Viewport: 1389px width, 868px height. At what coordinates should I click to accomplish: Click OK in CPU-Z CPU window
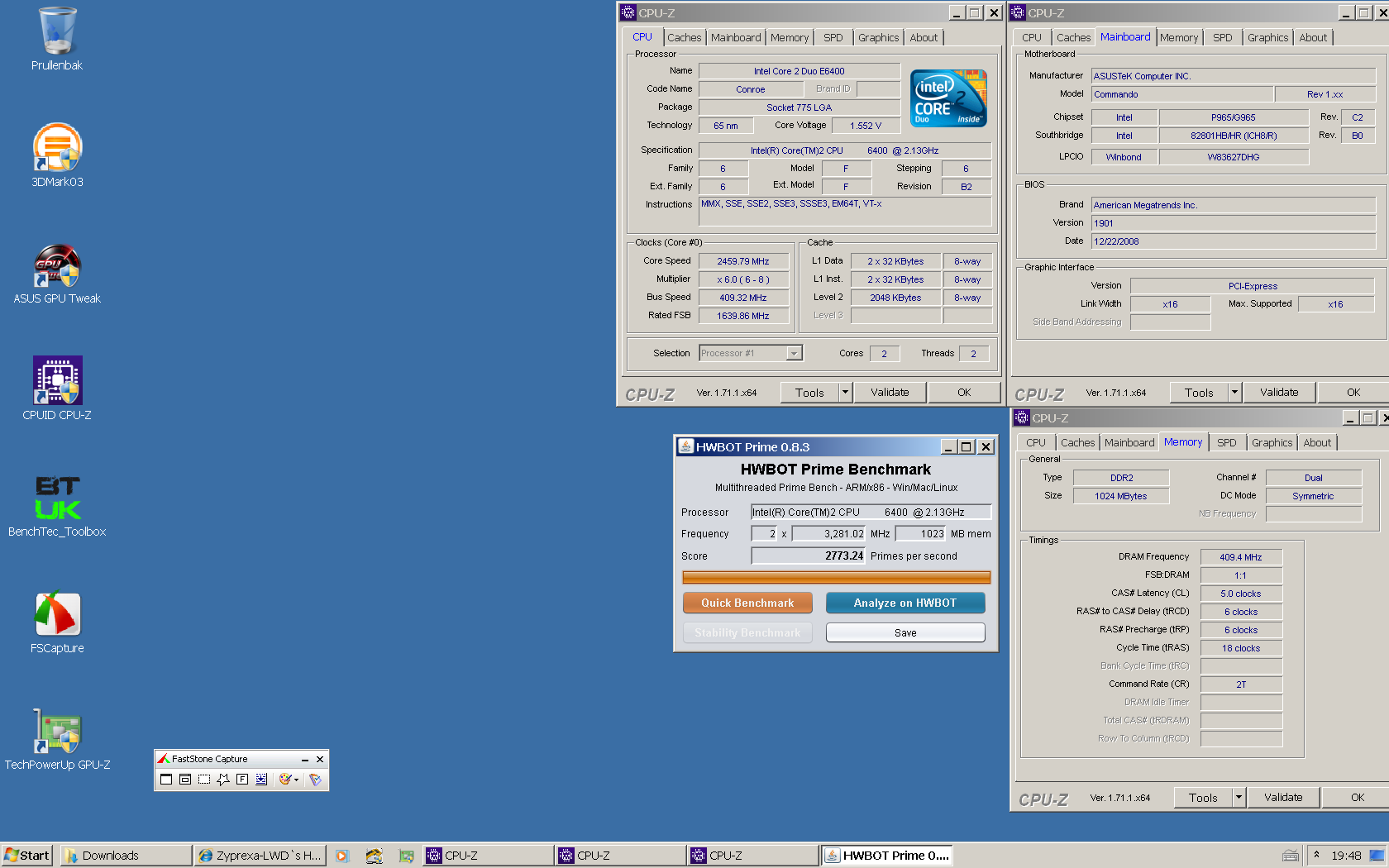tap(964, 393)
